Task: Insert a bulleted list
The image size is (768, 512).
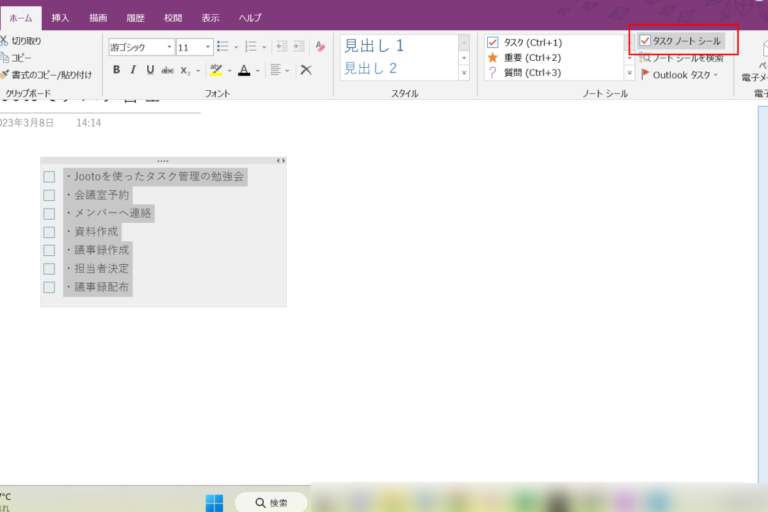Action: [x=223, y=47]
